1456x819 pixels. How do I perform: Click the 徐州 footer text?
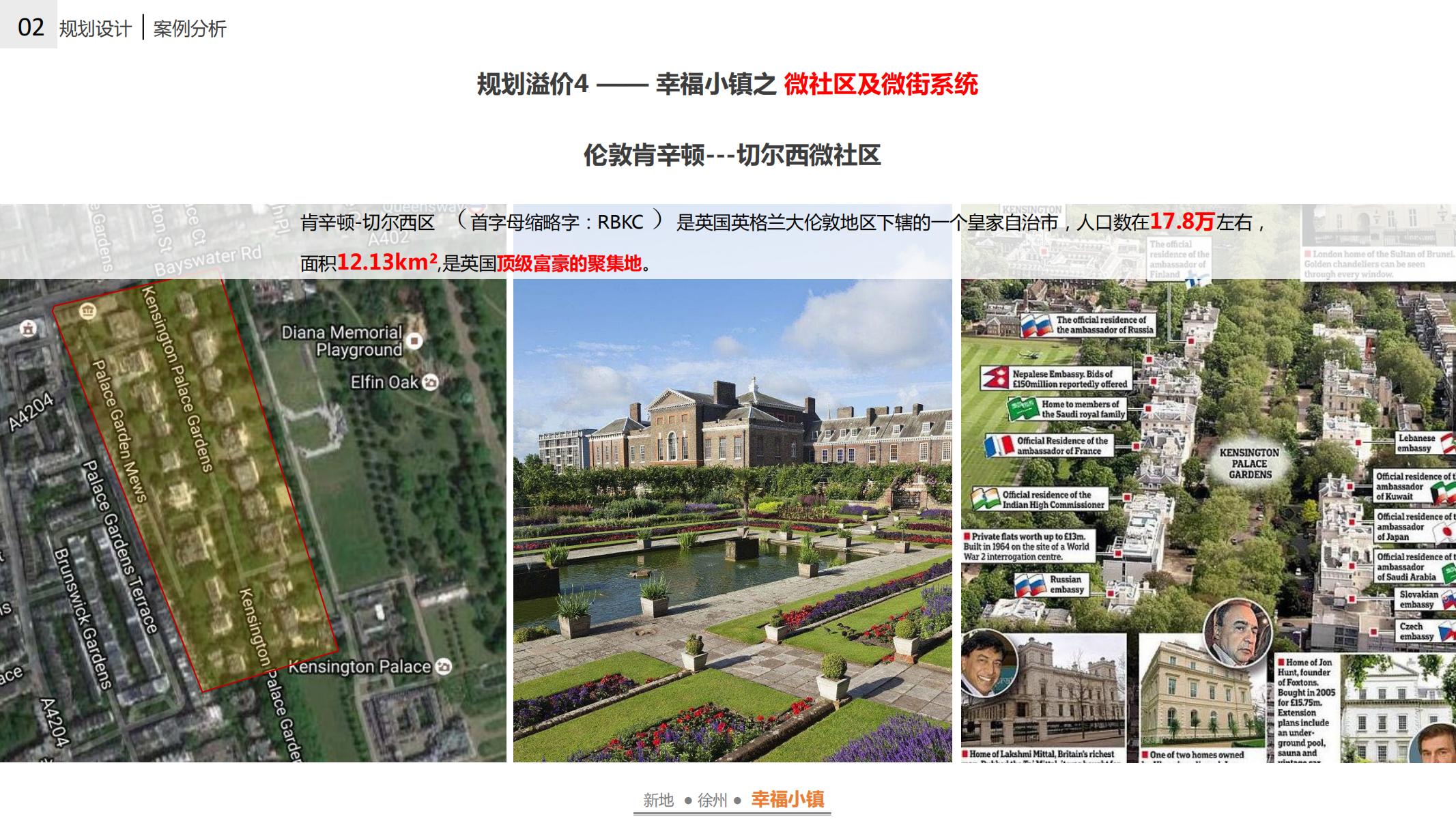pyautogui.click(x=713, y=800)
